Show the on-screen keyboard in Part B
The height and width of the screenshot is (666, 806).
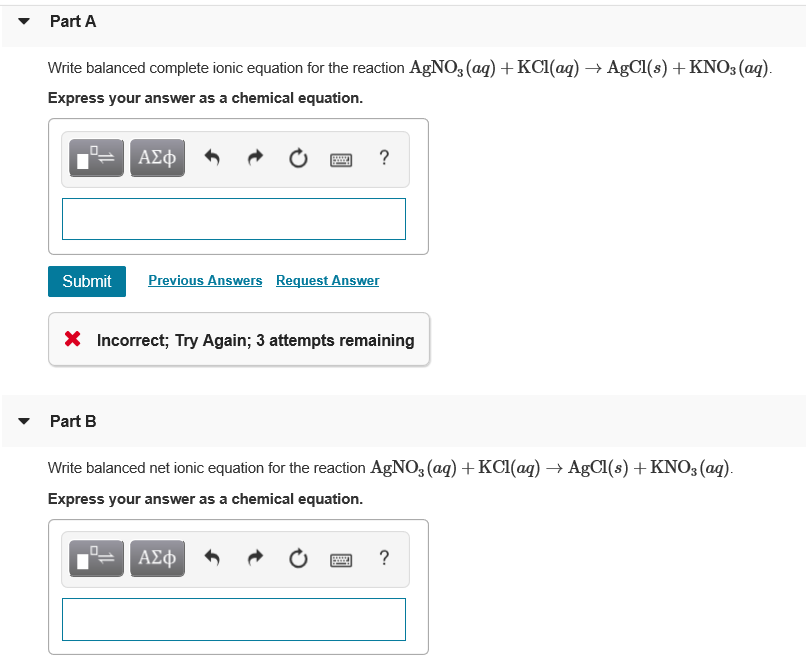click(340, 558)
